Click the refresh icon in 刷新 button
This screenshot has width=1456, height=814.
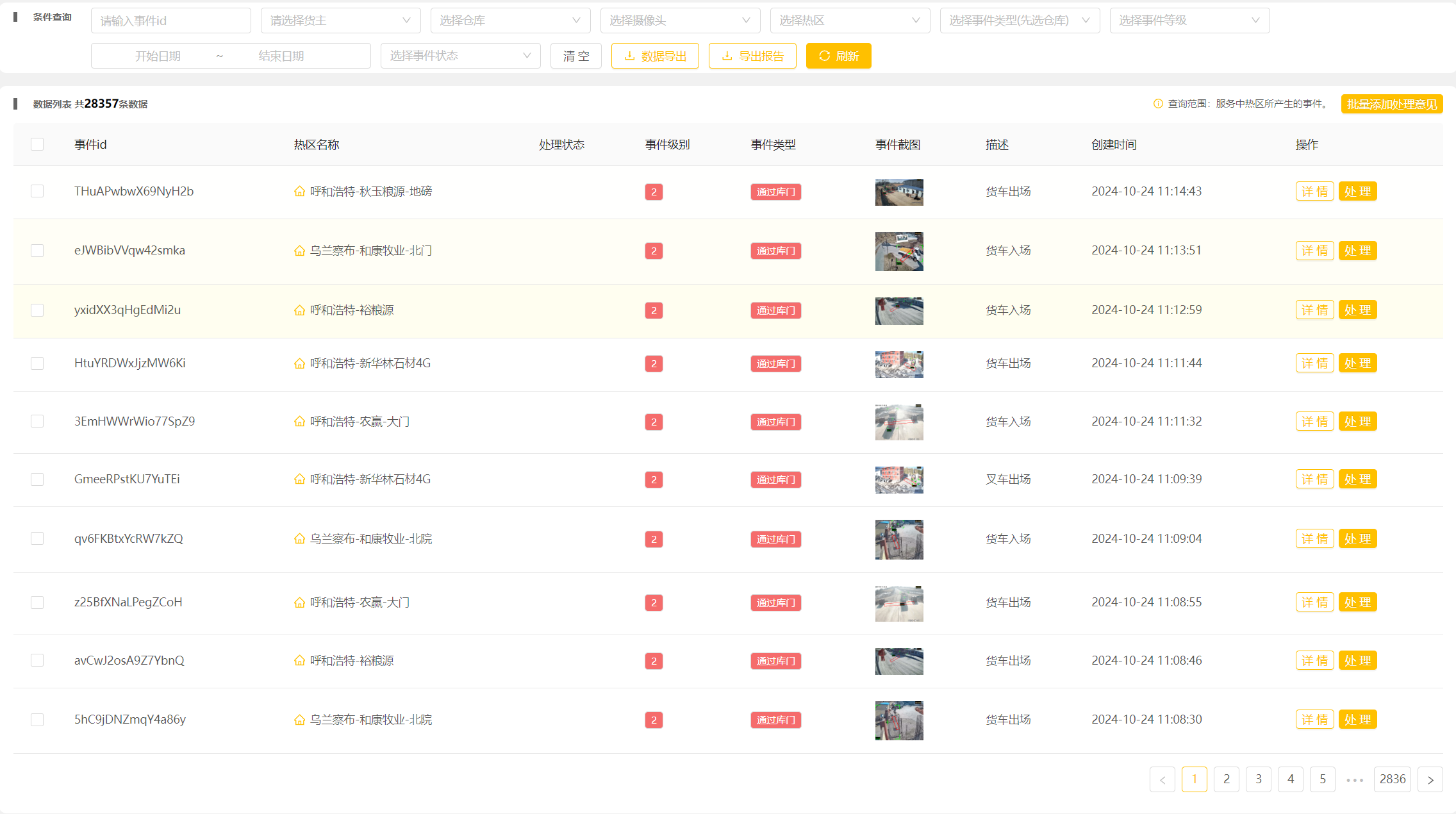pos(824,56)
